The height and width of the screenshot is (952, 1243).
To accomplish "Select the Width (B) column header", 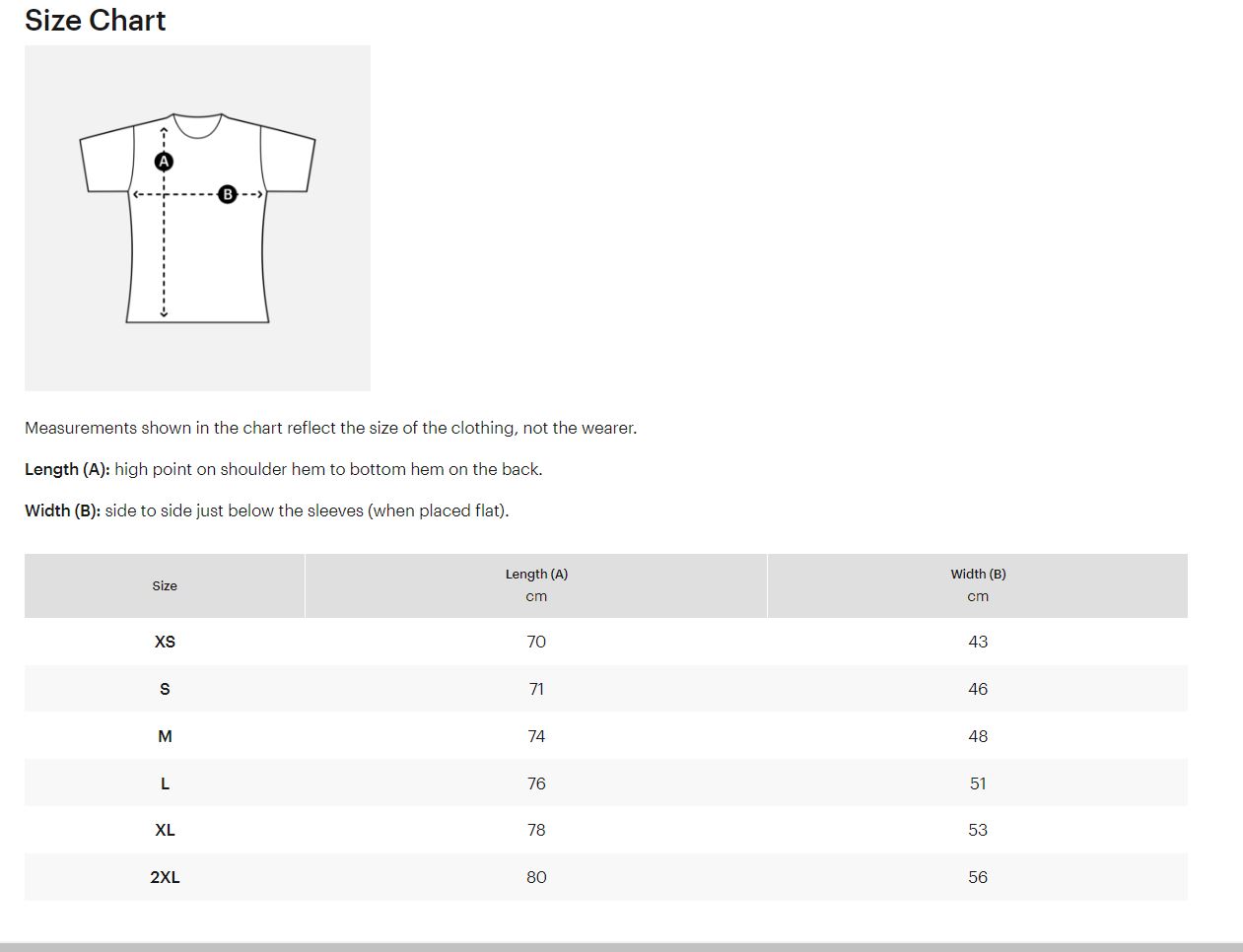I will click(x=978, y=585).
